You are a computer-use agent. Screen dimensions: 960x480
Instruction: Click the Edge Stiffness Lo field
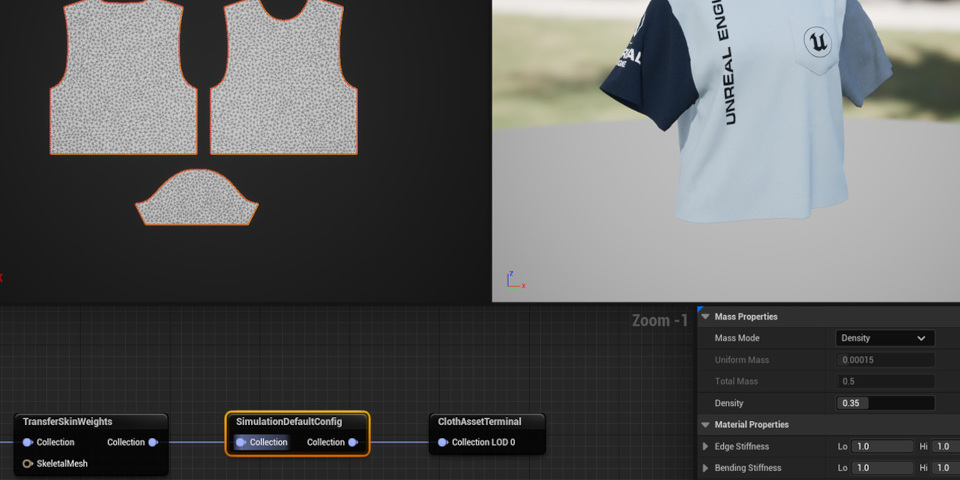pos(882,447)
